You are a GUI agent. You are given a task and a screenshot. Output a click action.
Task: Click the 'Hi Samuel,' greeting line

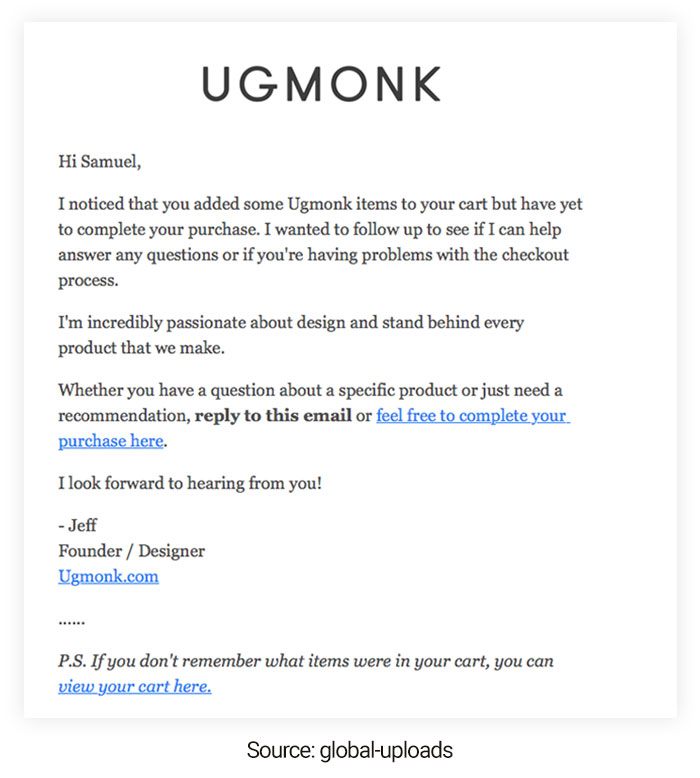click(99, 159)
